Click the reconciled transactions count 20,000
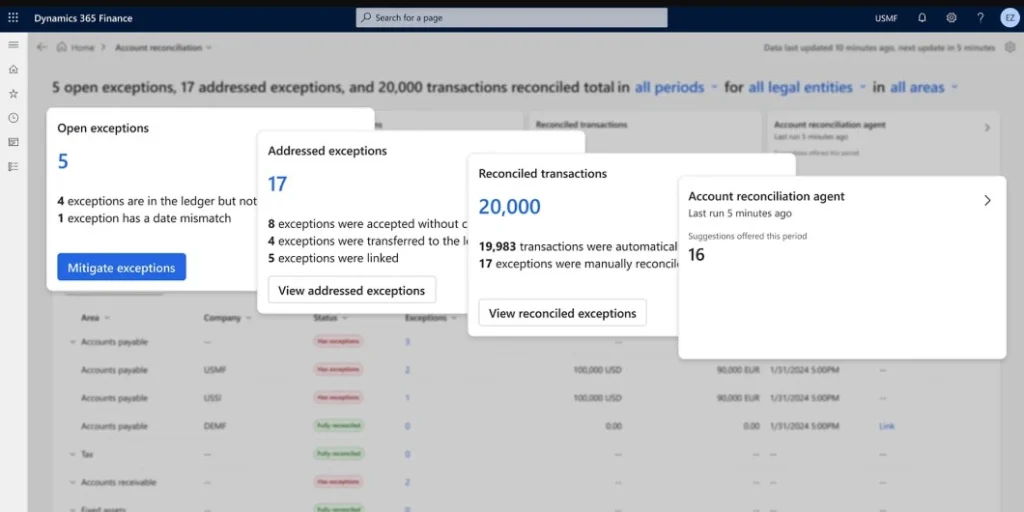The image size is (1024, 512). tap(509, 206)
